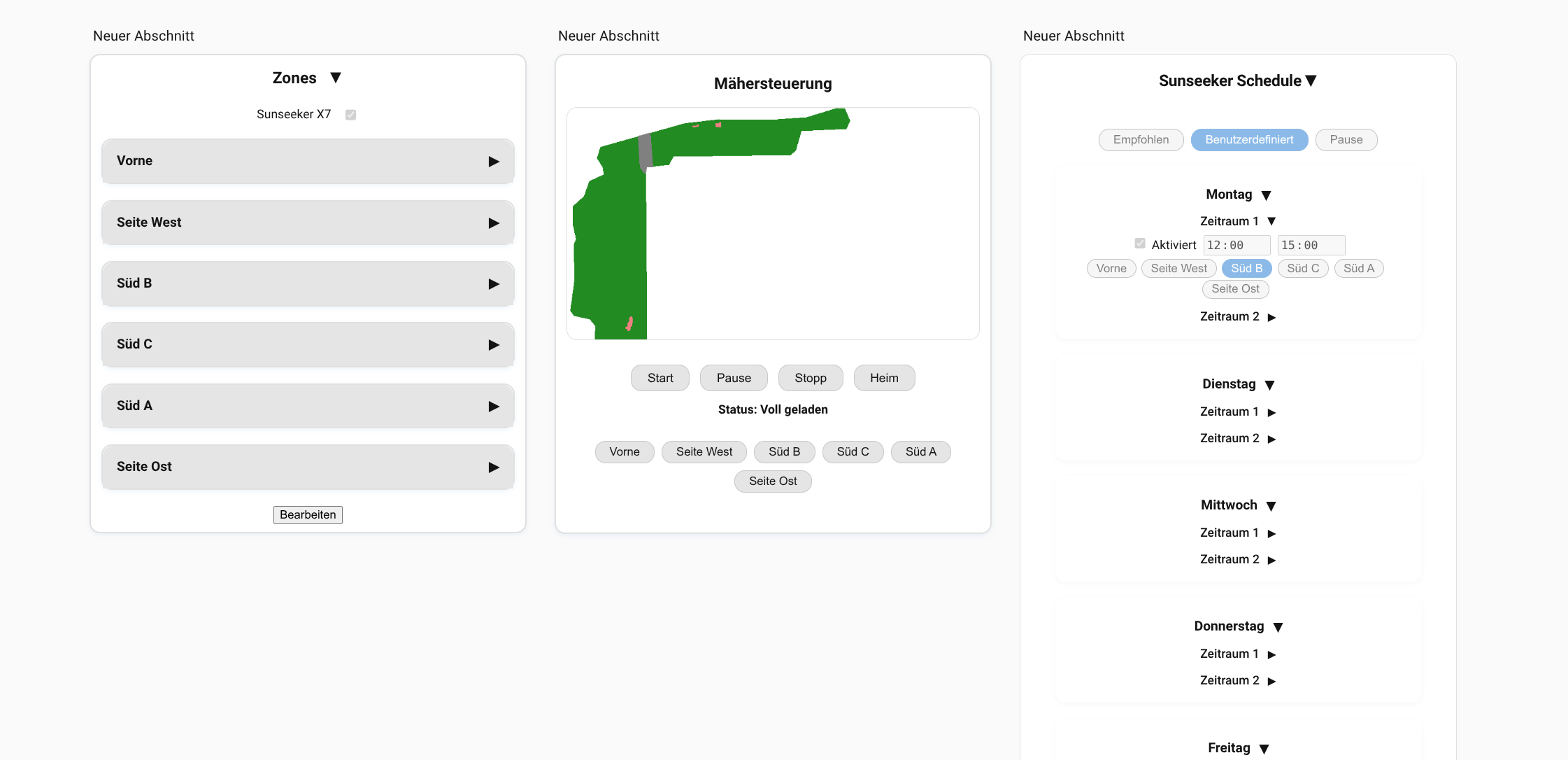
Task: Expand the Vorne zone arrow
Action: (494, 162)
